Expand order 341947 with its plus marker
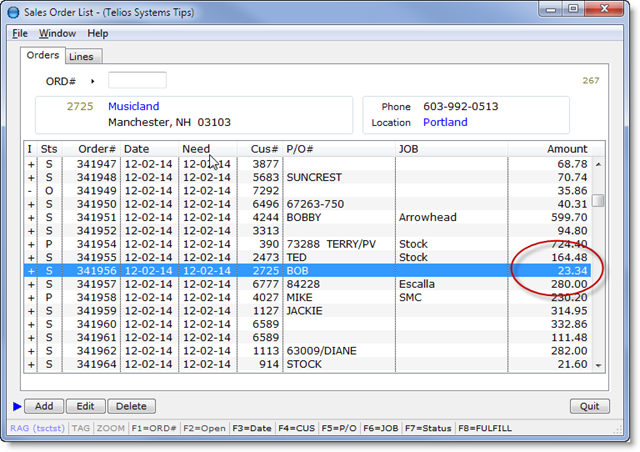Image resolution: width=640 pixels, height=452 pixels. coord(29,163)
